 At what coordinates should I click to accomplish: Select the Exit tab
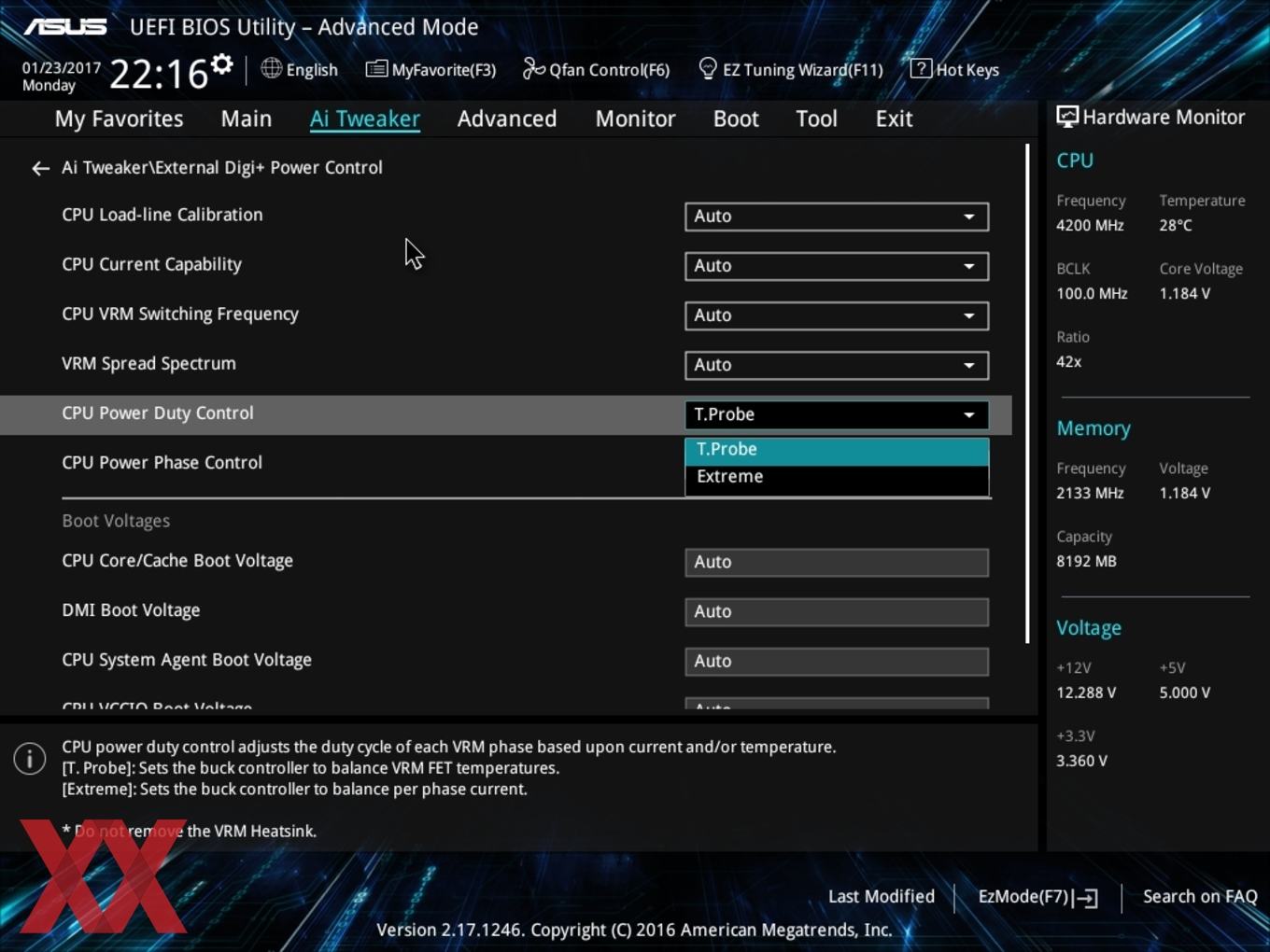894,119
